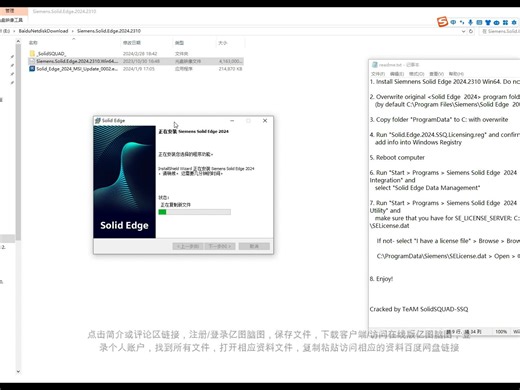Click 'Cracked by TeAM SolidSQUAD-SSQ' line in Notepad

419,309
